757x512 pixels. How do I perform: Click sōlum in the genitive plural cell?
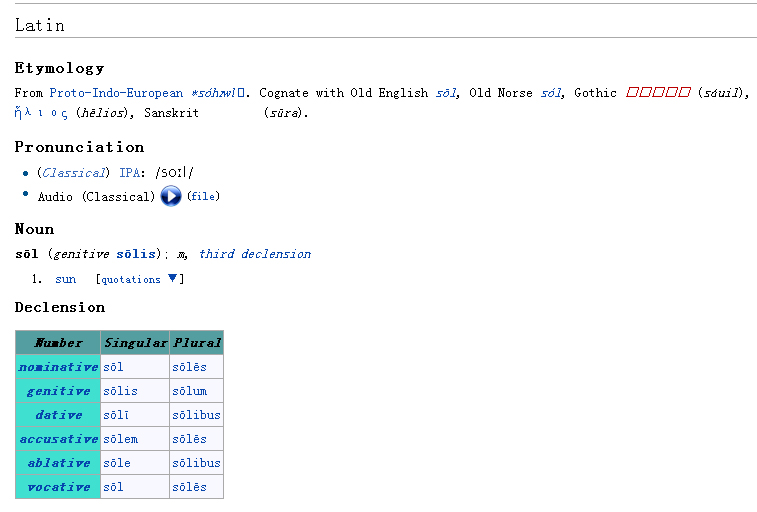tap(189, 391)
